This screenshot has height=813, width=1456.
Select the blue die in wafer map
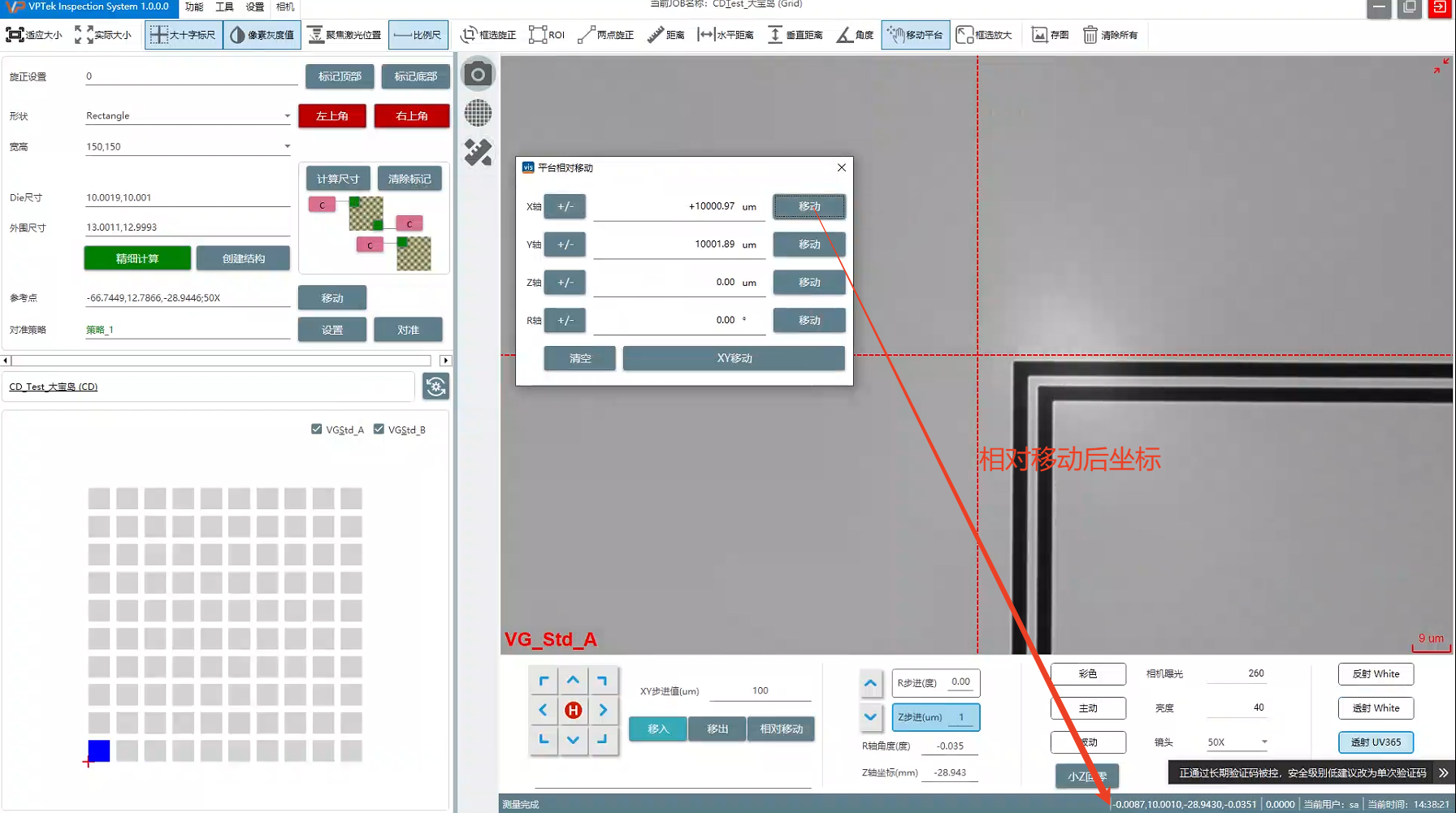(x=99, y=750)
